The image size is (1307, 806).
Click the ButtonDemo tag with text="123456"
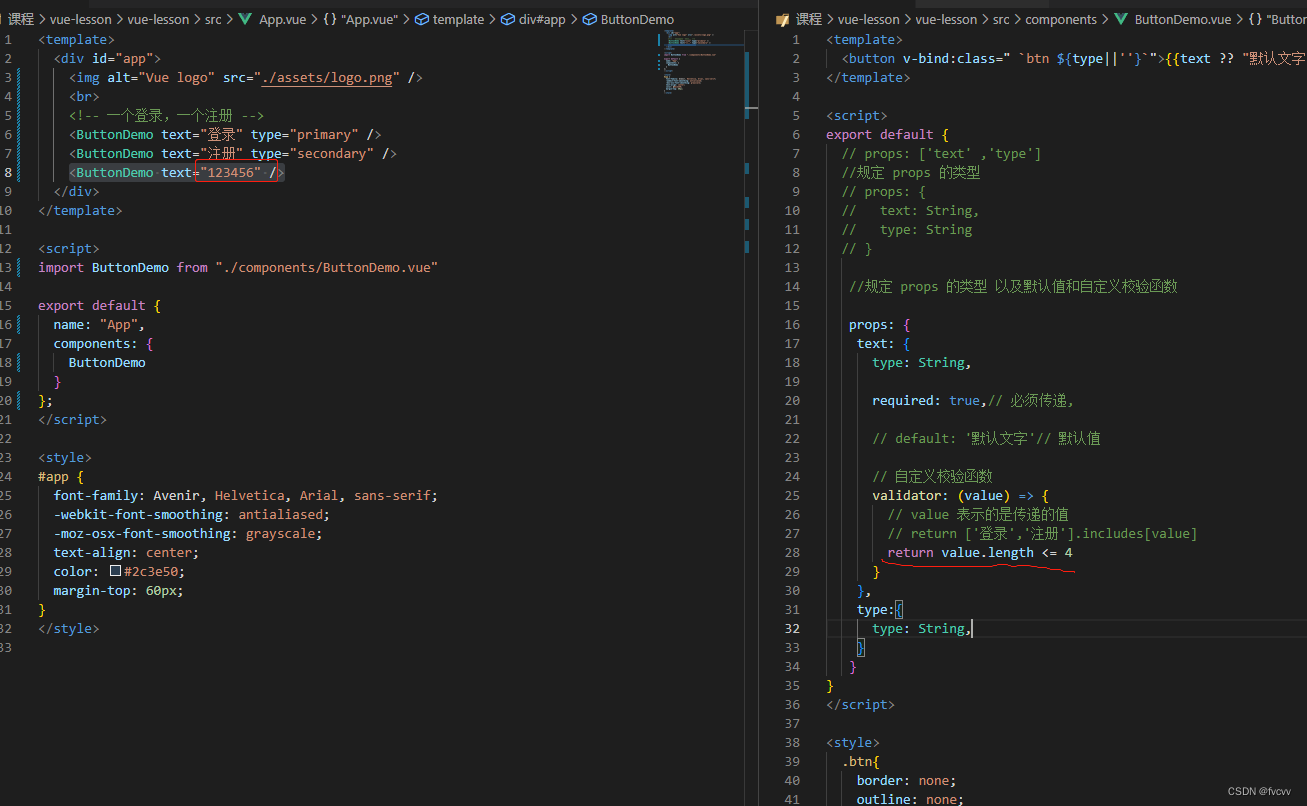pyautogui.click(x=177, y=172)
